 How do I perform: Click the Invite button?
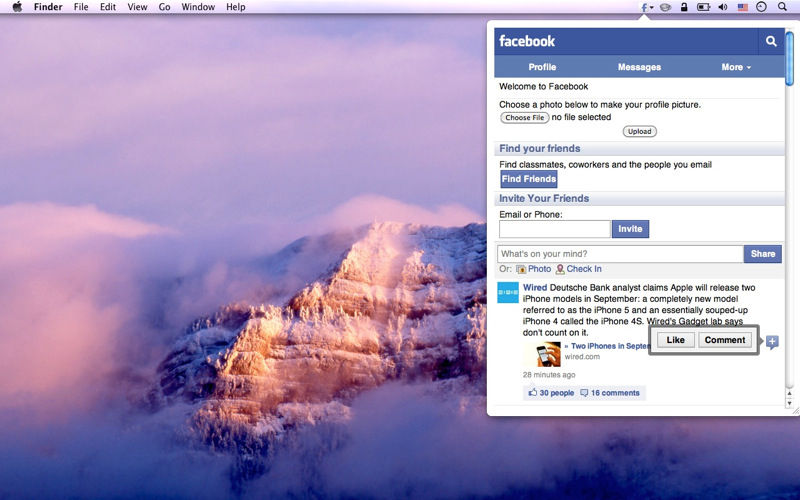630,229
